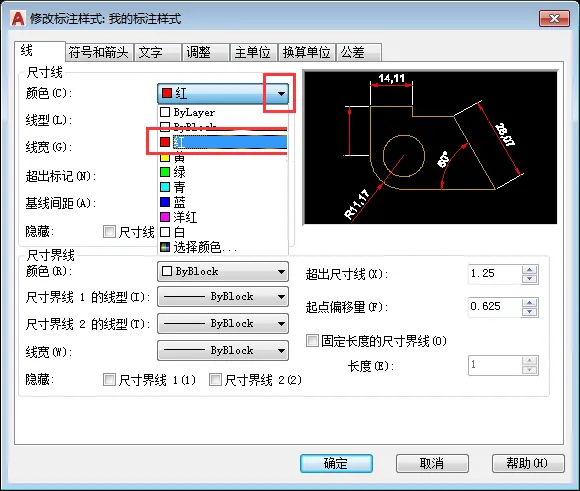Decrease 超出尺寸线 value with down arrow
This screenshot has height=491, width=580.
pyautogui.click(x=530, y=279)
